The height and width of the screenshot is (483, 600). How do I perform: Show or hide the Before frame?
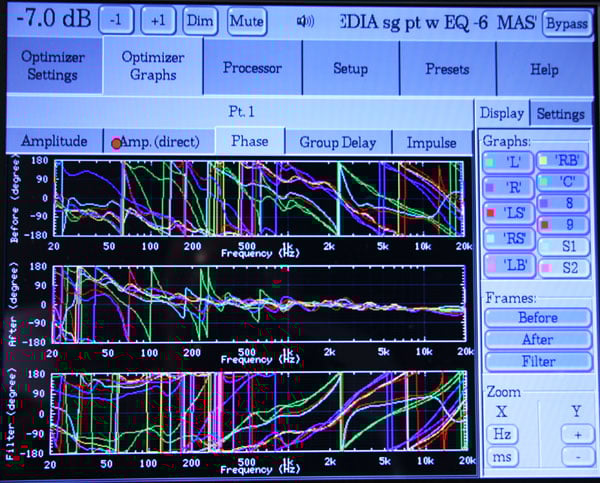point(537,317)
